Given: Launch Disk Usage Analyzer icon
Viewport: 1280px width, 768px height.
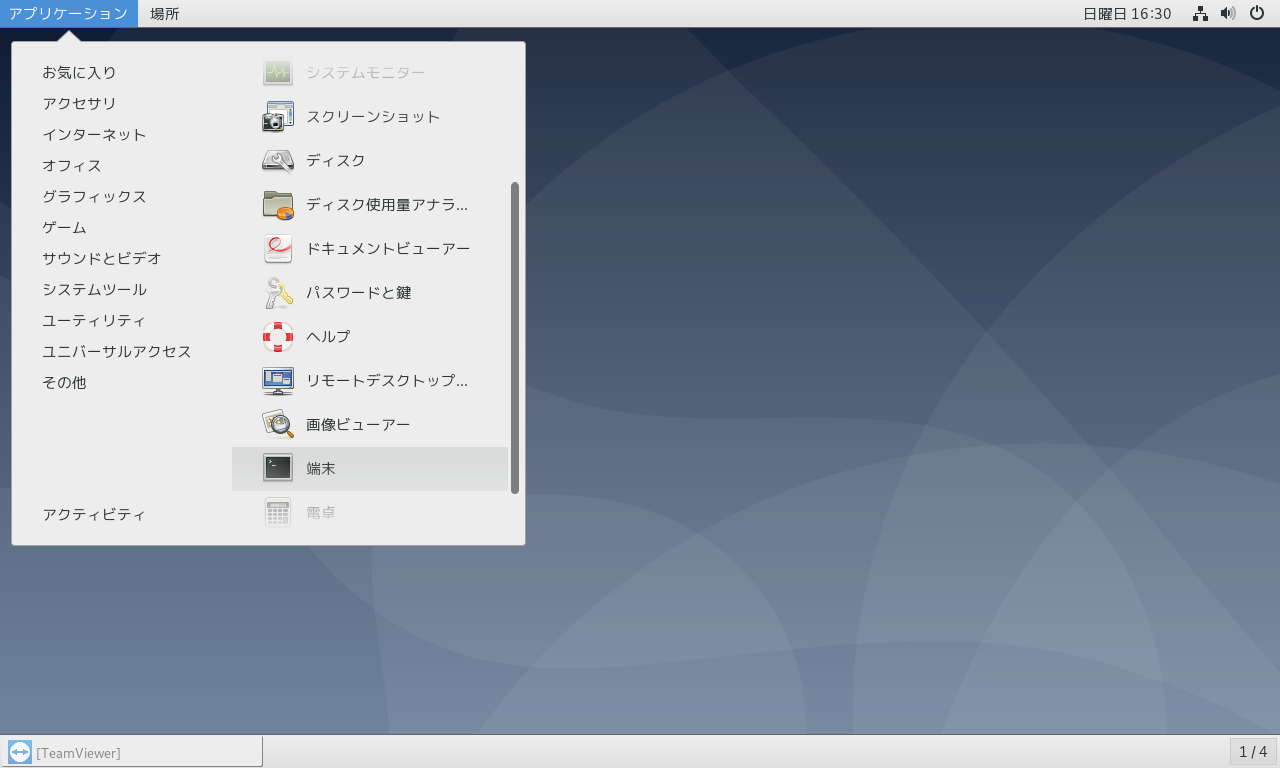Looking at the screenshot, I should pyautogui.click(x=278, y=205).
